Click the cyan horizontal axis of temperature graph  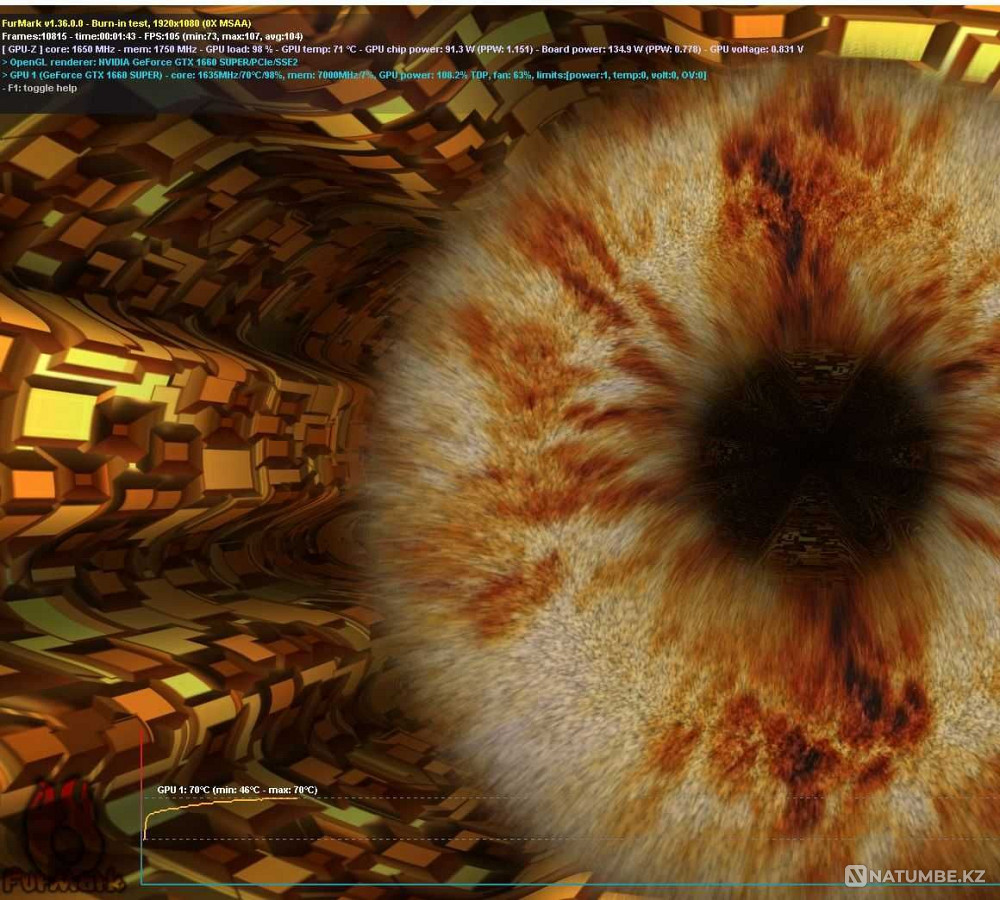[500, 884]
